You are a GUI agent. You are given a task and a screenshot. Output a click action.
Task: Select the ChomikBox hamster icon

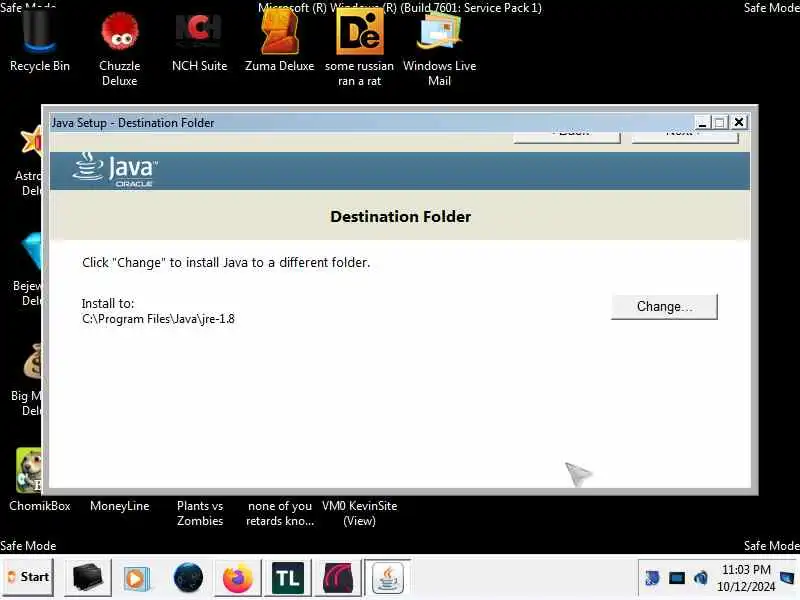coord(29,470)
